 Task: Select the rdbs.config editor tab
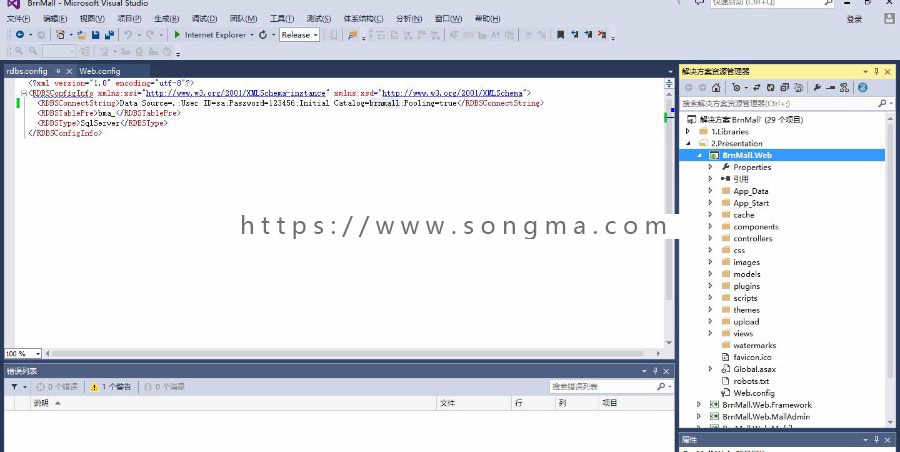(27, 71)
